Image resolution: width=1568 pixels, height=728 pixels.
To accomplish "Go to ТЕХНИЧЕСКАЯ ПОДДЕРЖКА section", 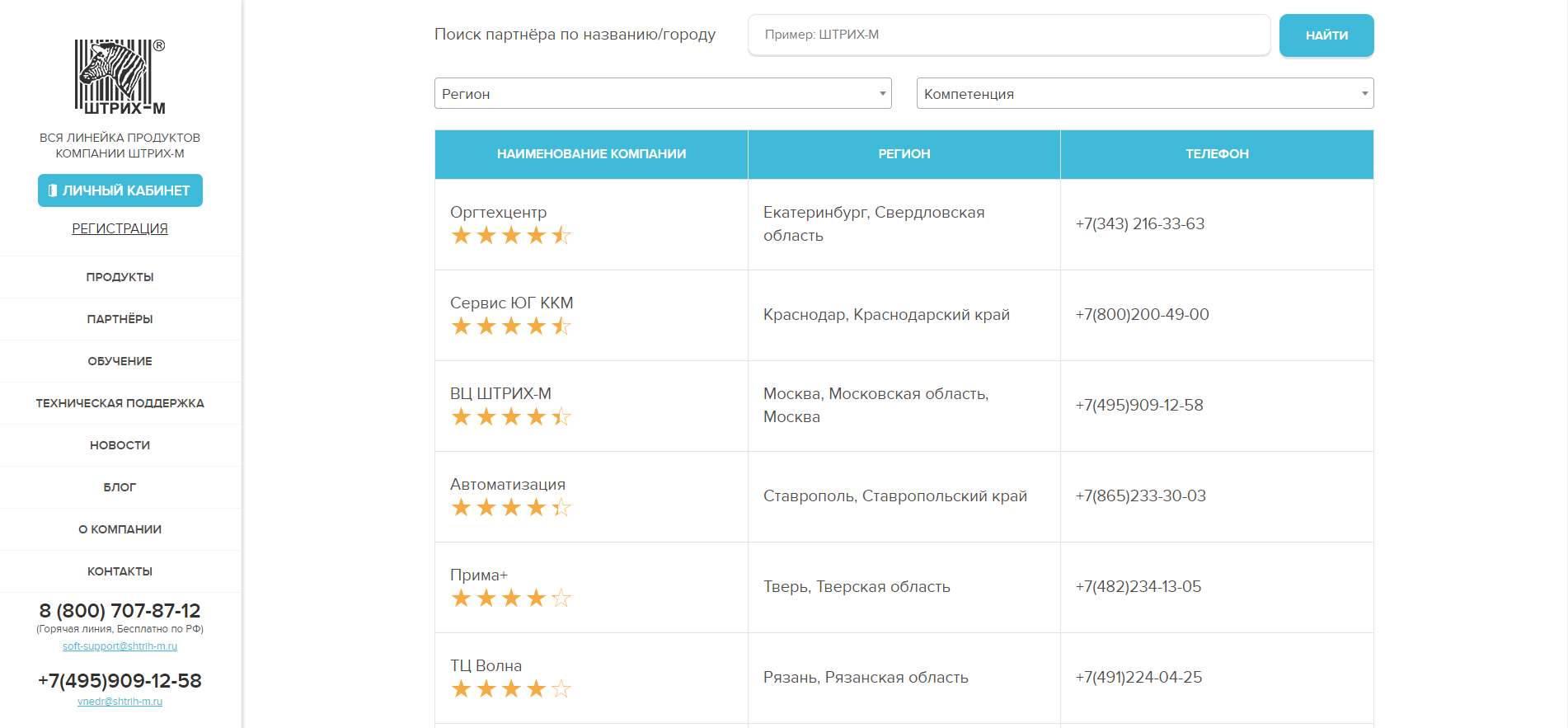I will [120, 403].
